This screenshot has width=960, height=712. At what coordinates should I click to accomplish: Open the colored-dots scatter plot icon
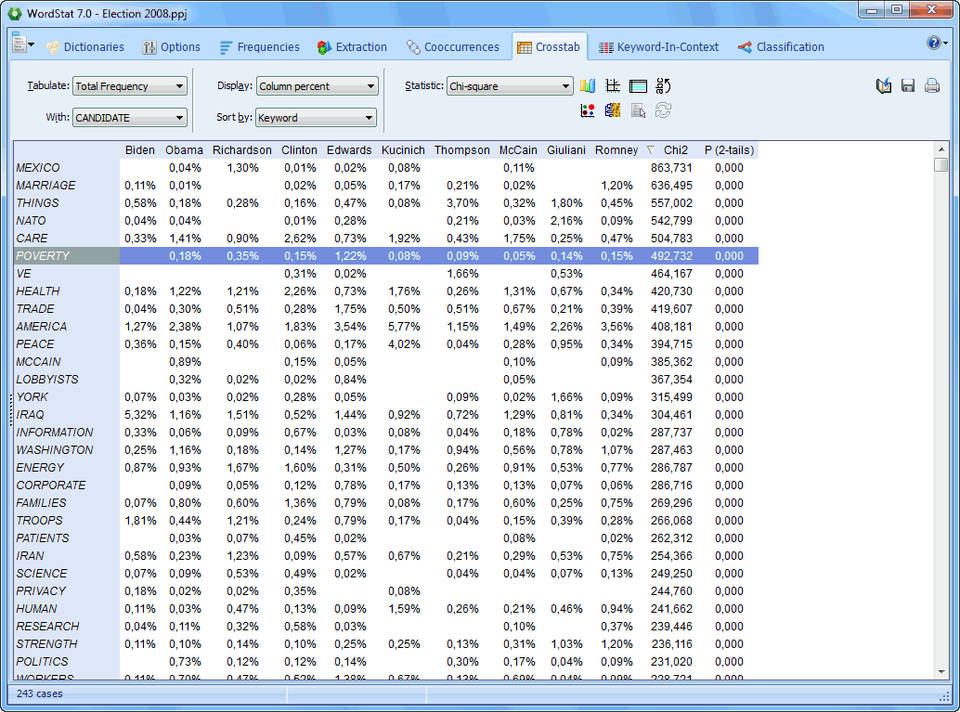[x=588, y=110]
